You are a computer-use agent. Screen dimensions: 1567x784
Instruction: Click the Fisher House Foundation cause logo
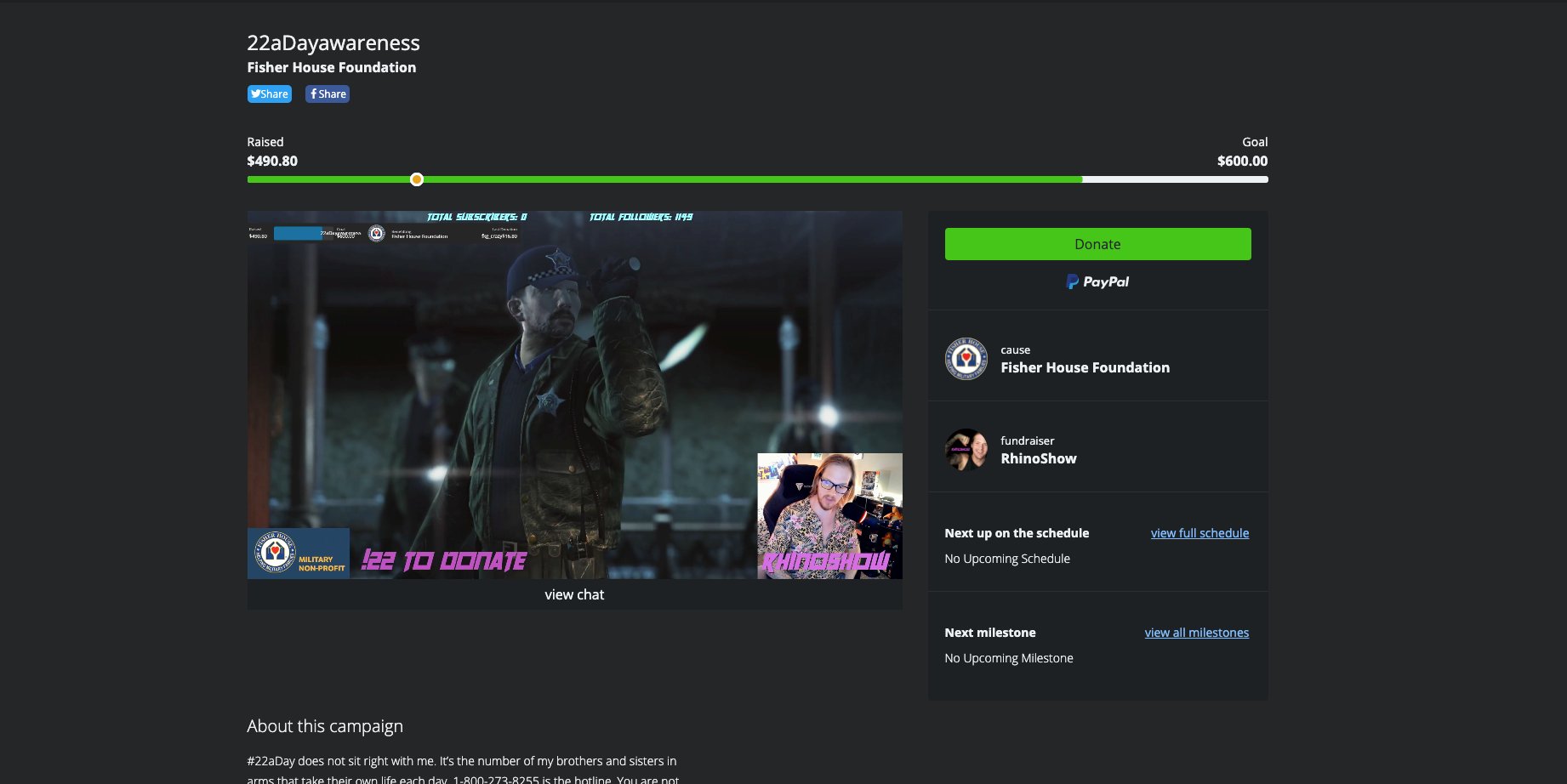(x=966, y=359)
